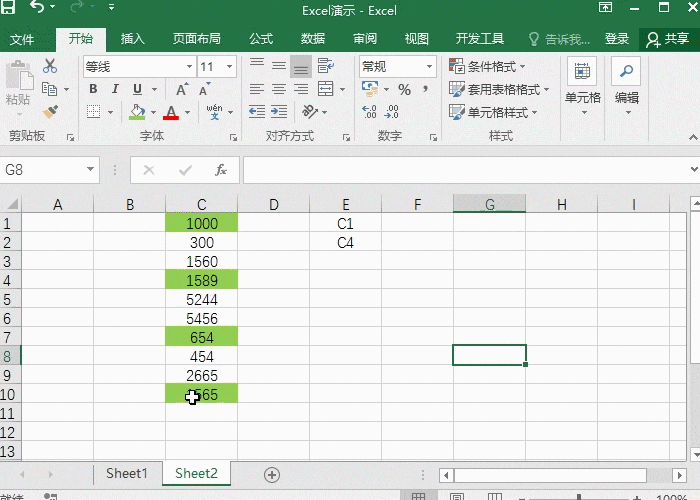Decrease indent
The height and width of the screenshot is (500, 700).
(x=257, y=112)
